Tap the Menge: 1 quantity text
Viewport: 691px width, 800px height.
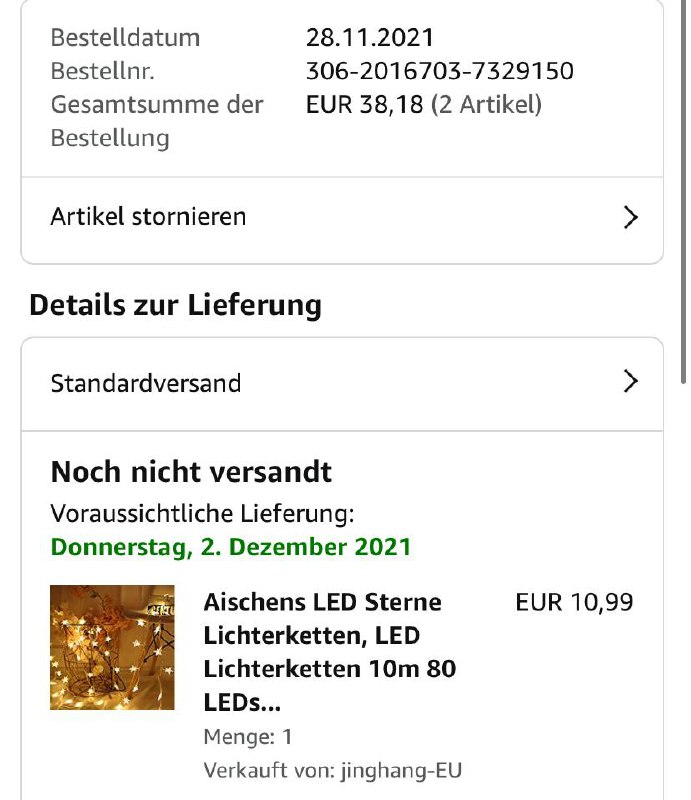(248, 737)
